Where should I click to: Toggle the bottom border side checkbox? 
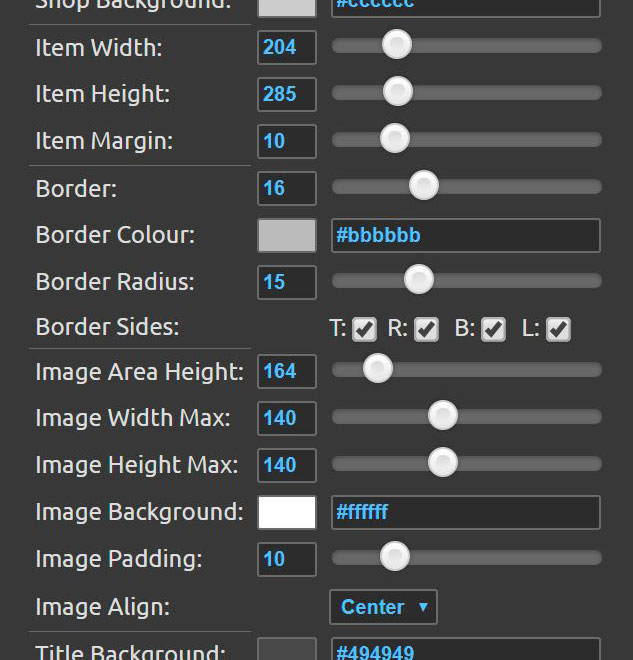493,328
